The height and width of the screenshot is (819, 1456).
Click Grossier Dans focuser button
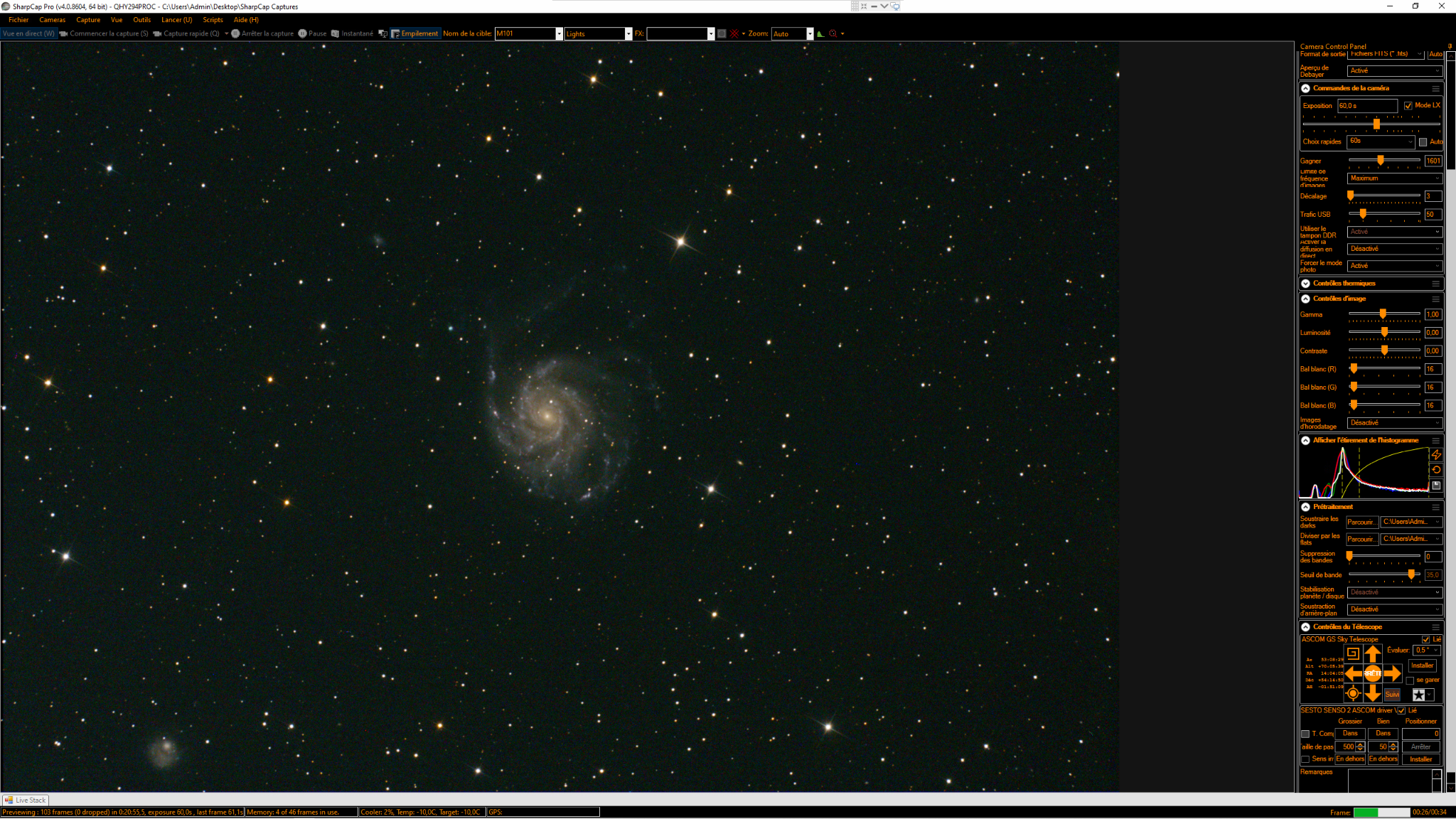click(x=1350, y=734)
